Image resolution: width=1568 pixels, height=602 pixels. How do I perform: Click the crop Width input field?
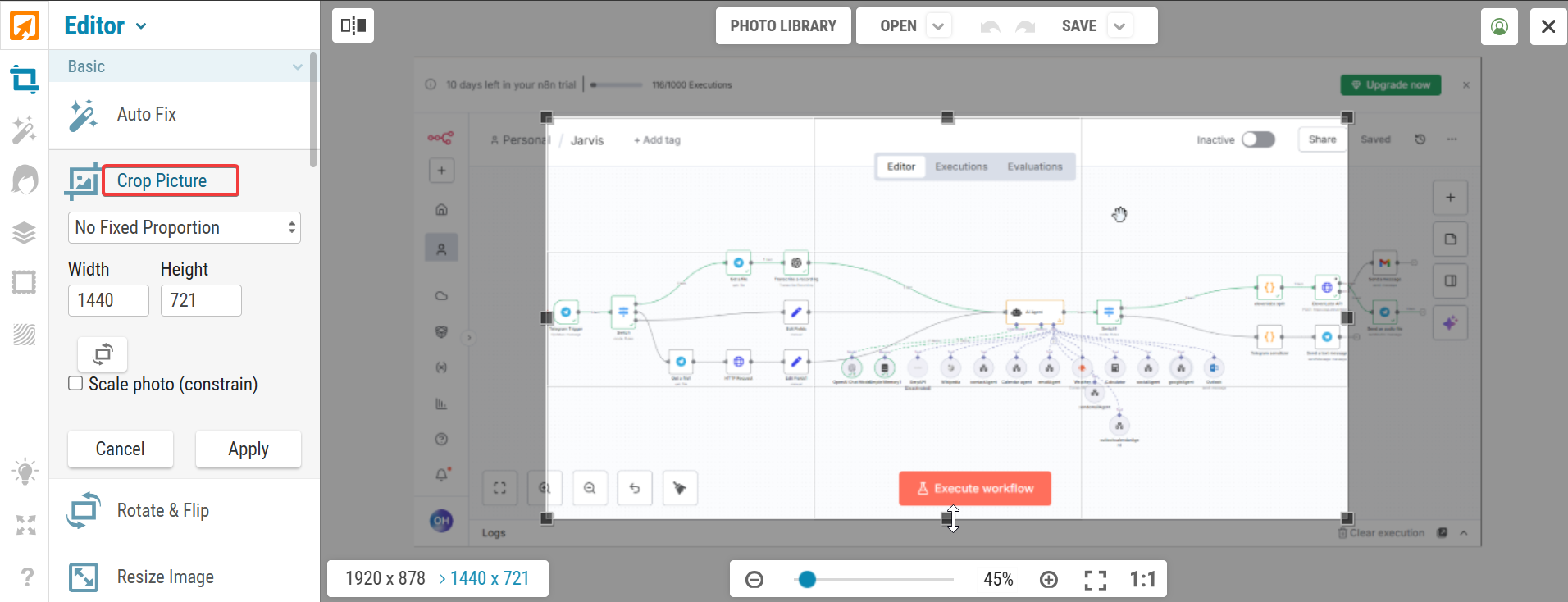(x=108, y=300)
